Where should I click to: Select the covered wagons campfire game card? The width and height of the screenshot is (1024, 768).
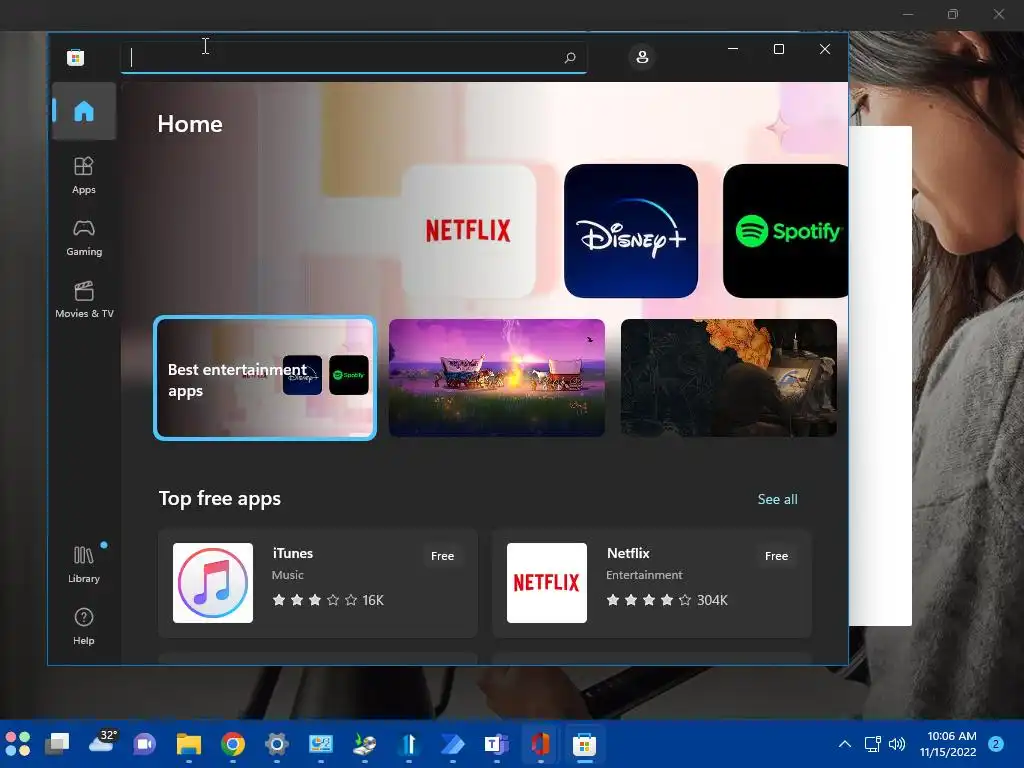(x=496, y=378)
